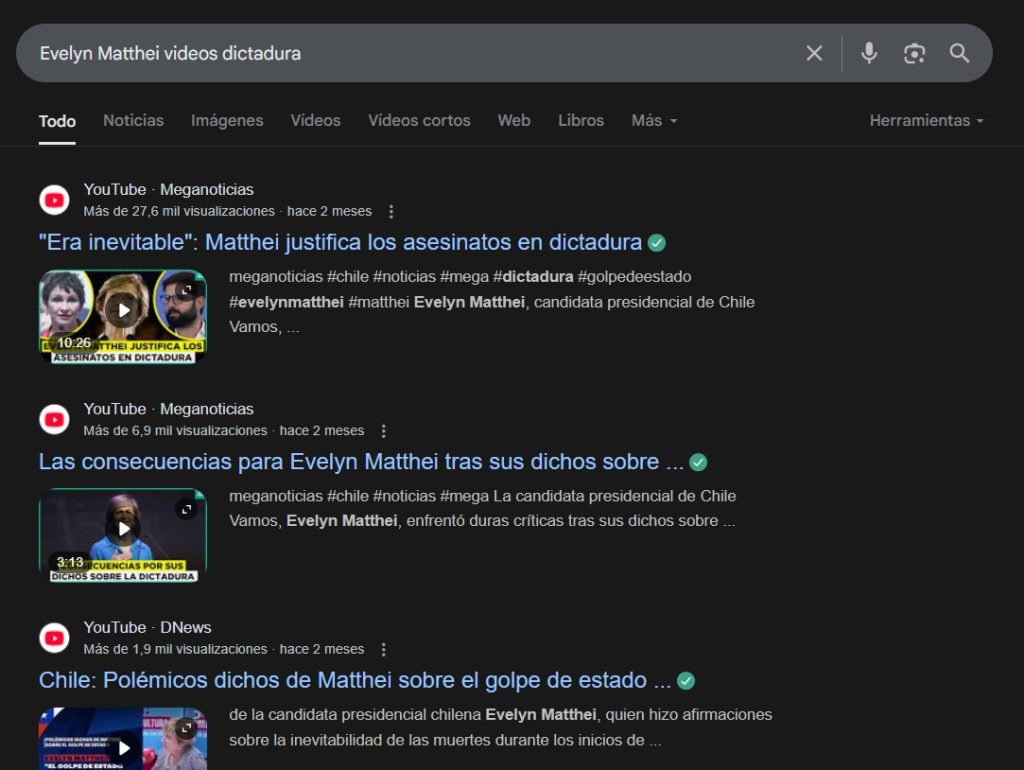
Task: Select the Todo tab
Action: tap(57, 121)
